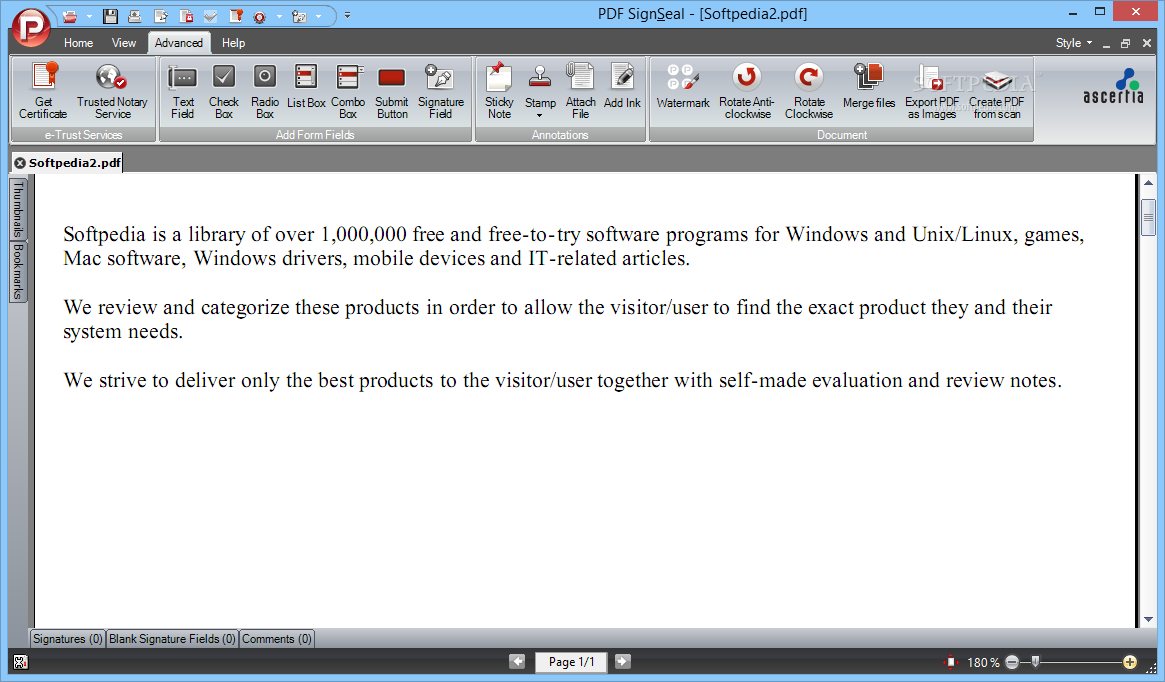1165x682 pixels.
Task: Add a Check Box form field
Action: [224, 91]
